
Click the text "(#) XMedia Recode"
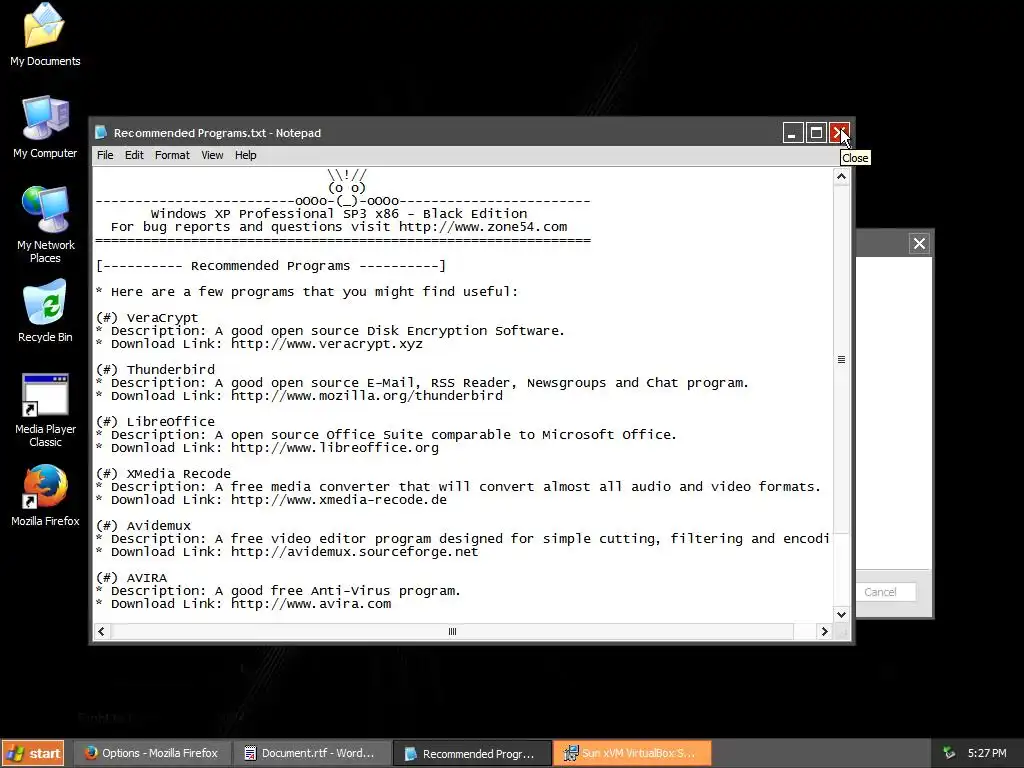163,473
